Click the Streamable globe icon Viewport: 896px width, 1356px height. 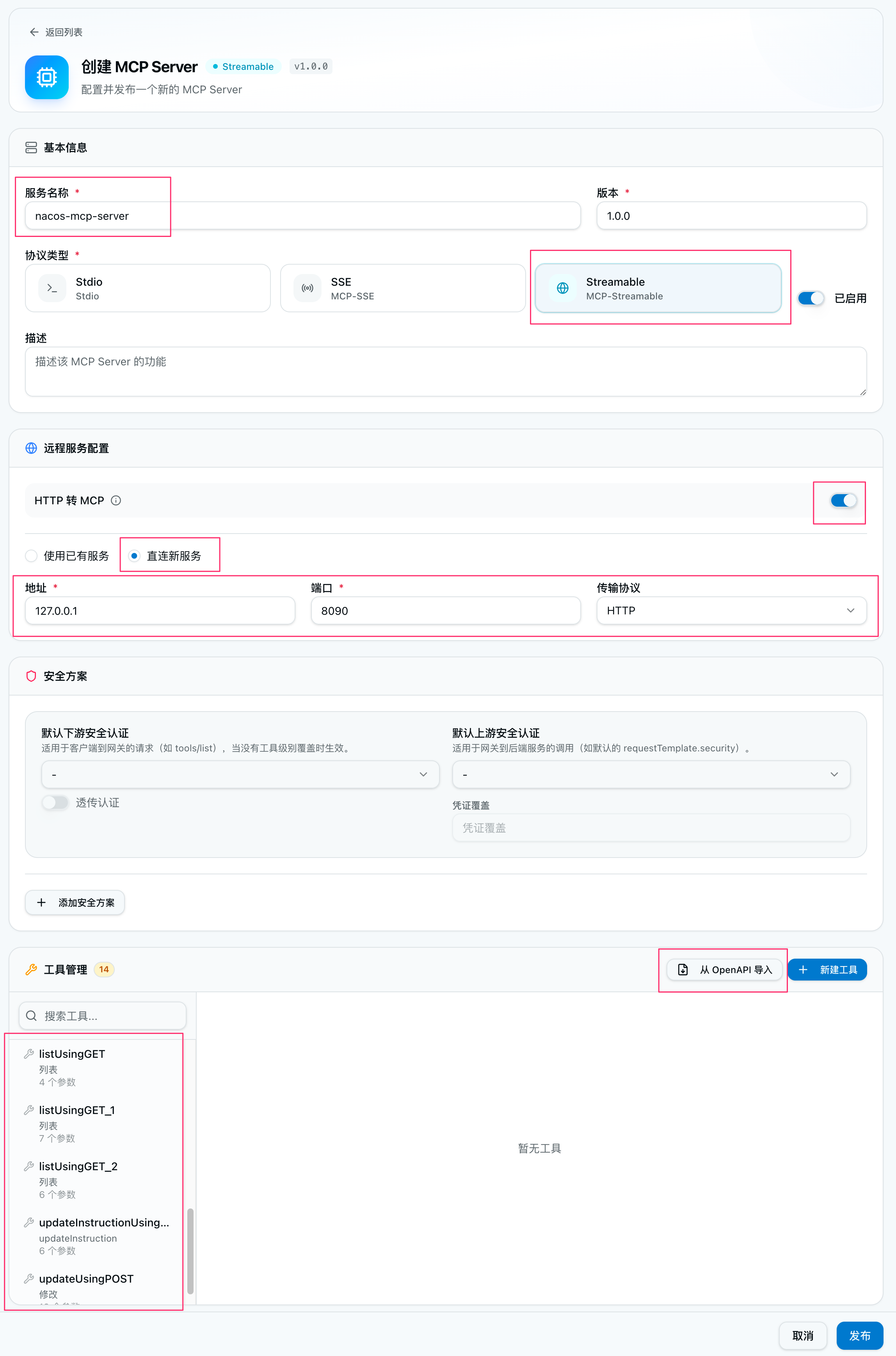[x=562, y=288]
